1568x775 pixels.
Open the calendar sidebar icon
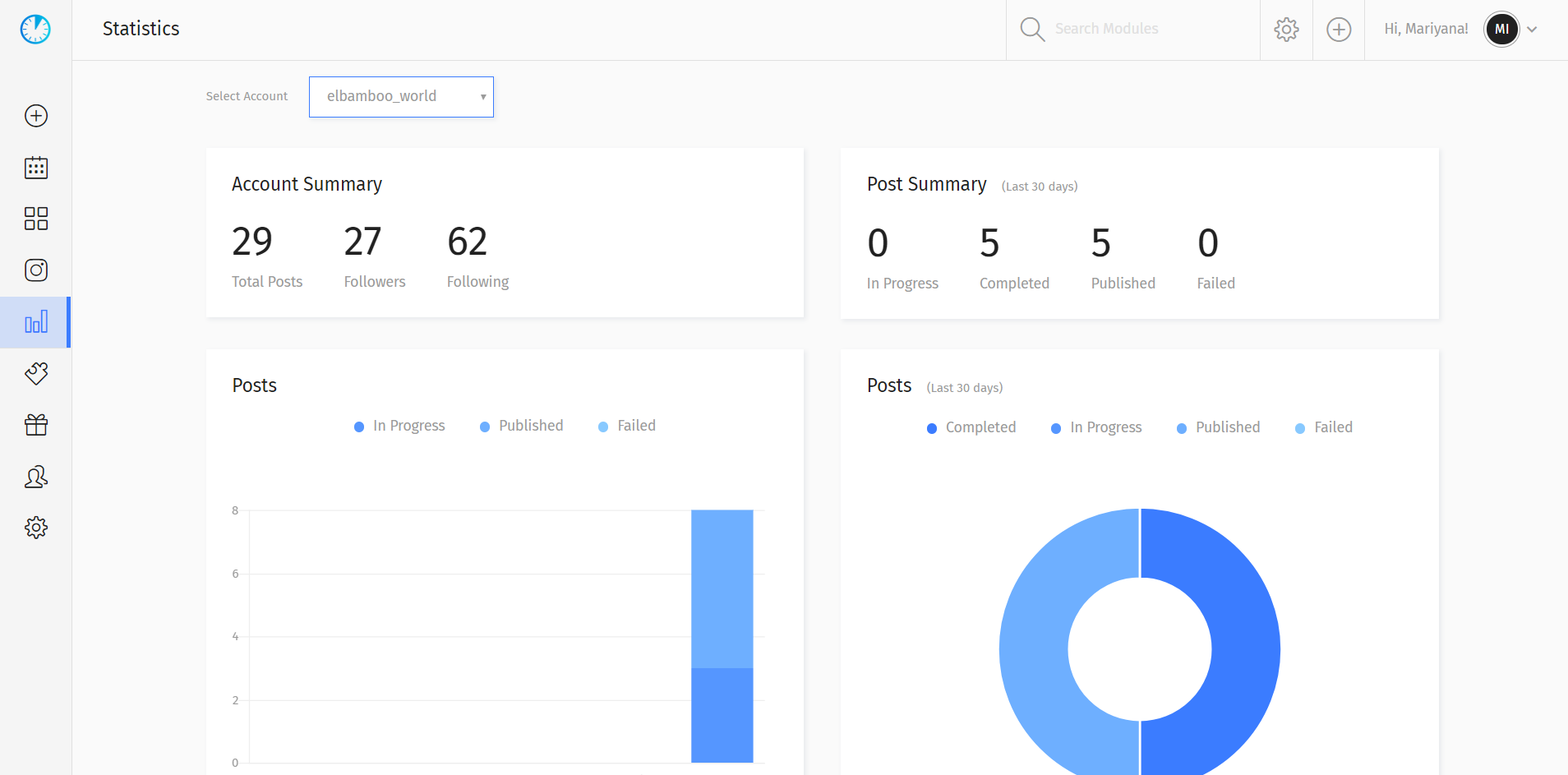click(x=36, y=168)
